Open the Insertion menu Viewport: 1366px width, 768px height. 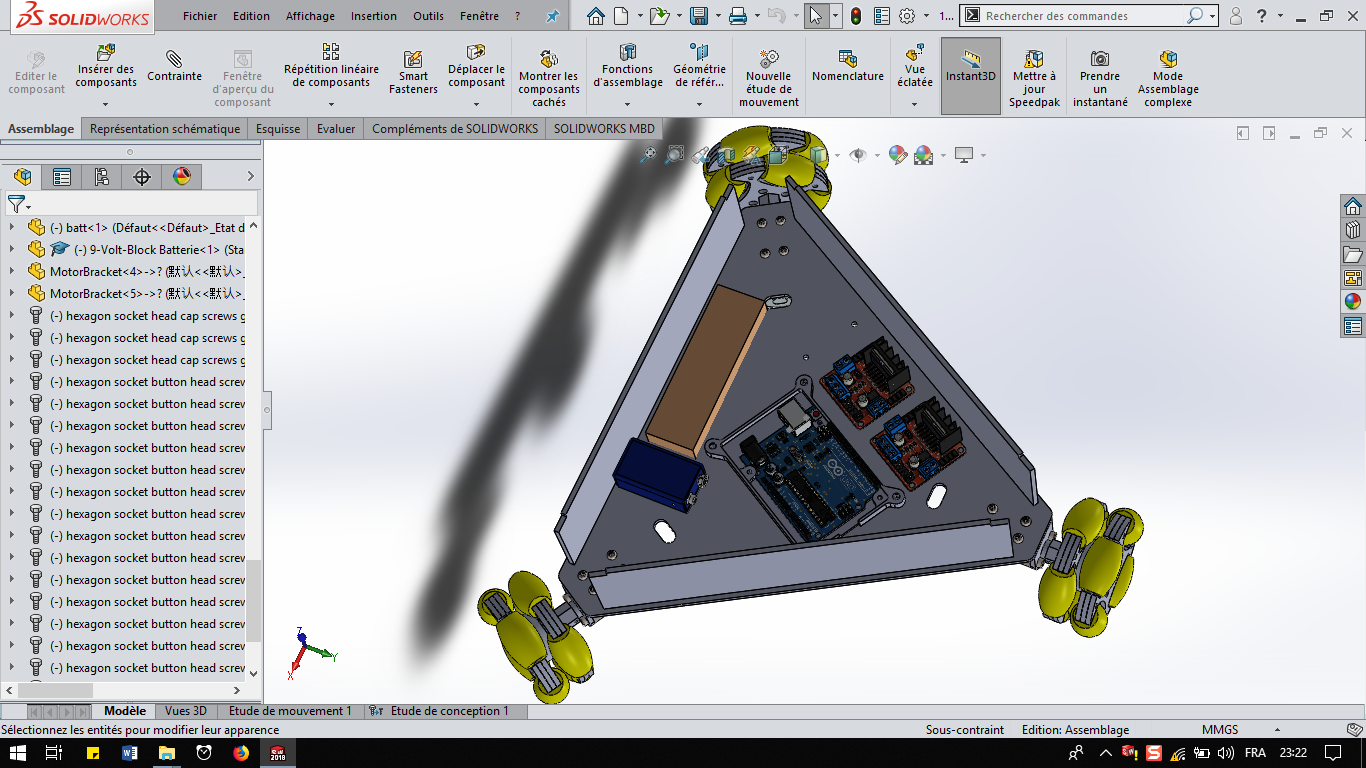pos(373,16)
